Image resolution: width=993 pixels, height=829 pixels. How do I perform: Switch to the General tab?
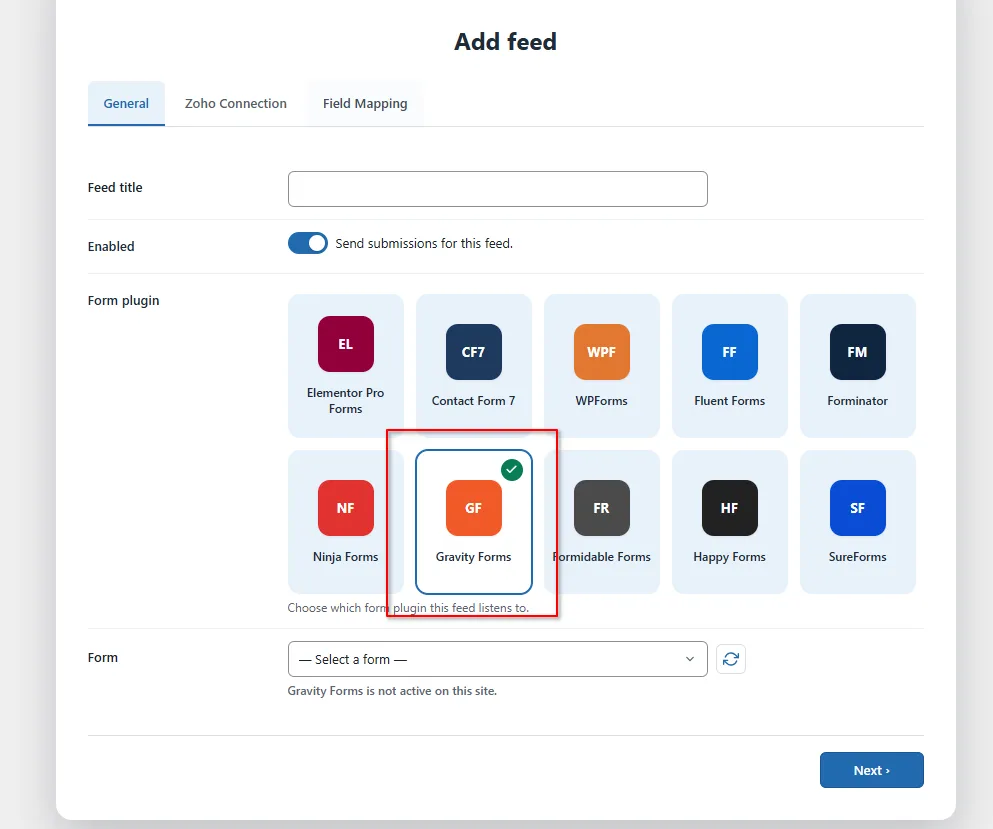[126, 103]
